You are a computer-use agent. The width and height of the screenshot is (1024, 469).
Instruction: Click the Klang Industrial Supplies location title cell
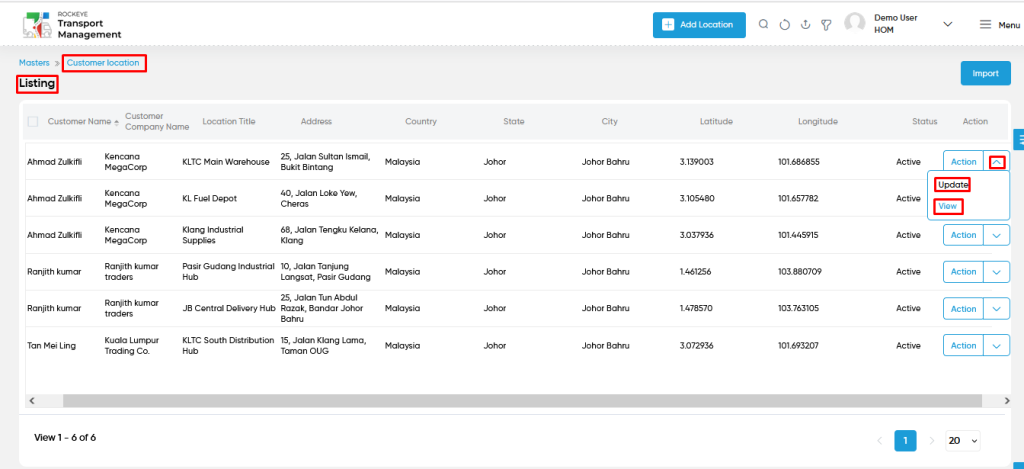(213, 235)
